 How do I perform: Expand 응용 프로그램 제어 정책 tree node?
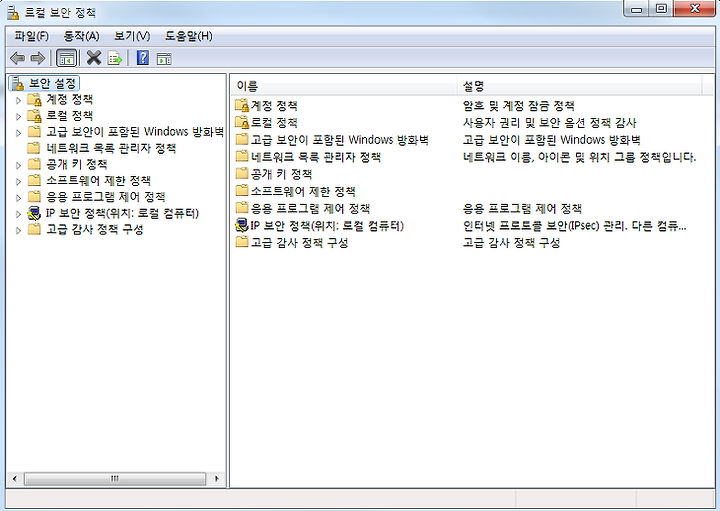coord(18,198)
